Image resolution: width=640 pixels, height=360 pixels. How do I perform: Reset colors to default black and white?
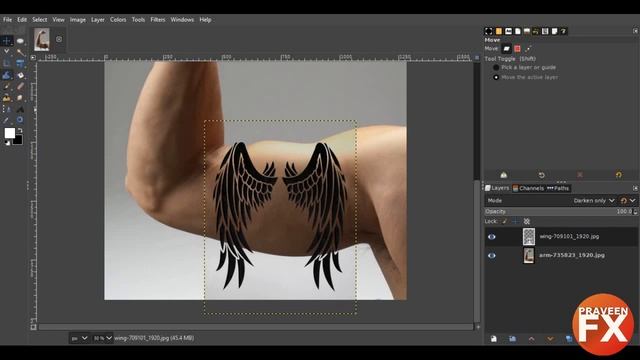click(7, 143)
